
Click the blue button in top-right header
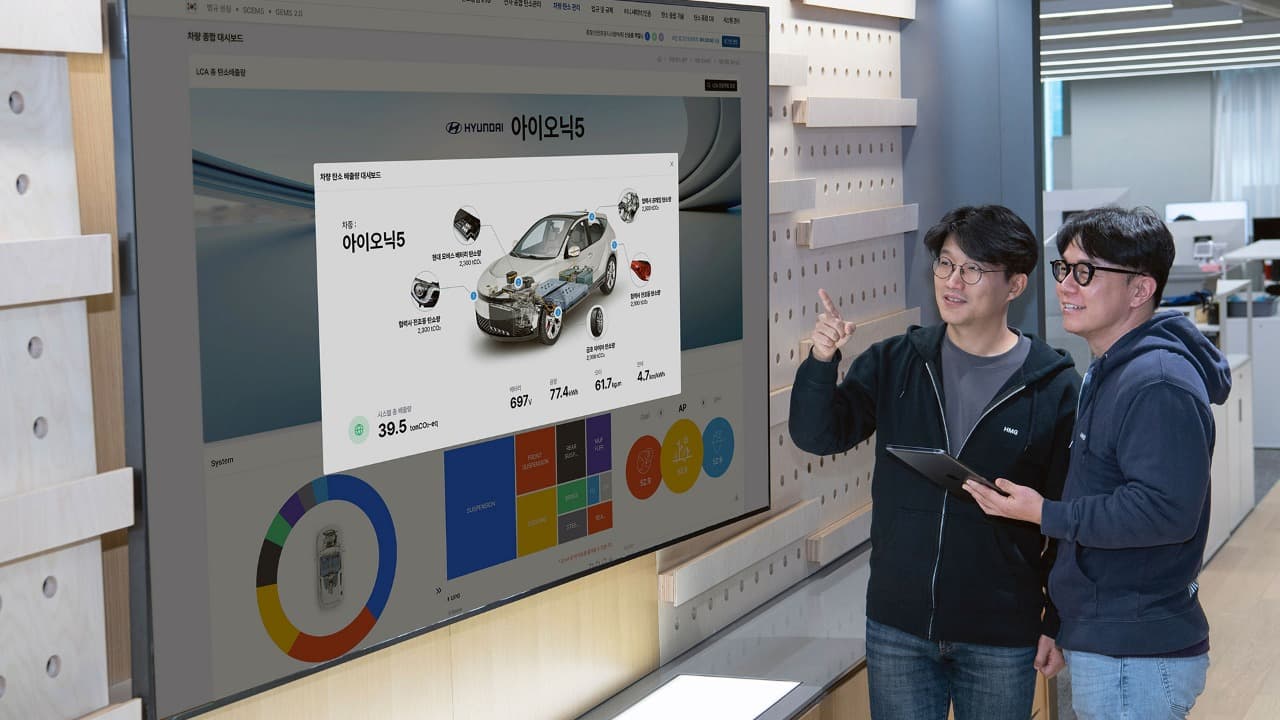click(731, 41)
